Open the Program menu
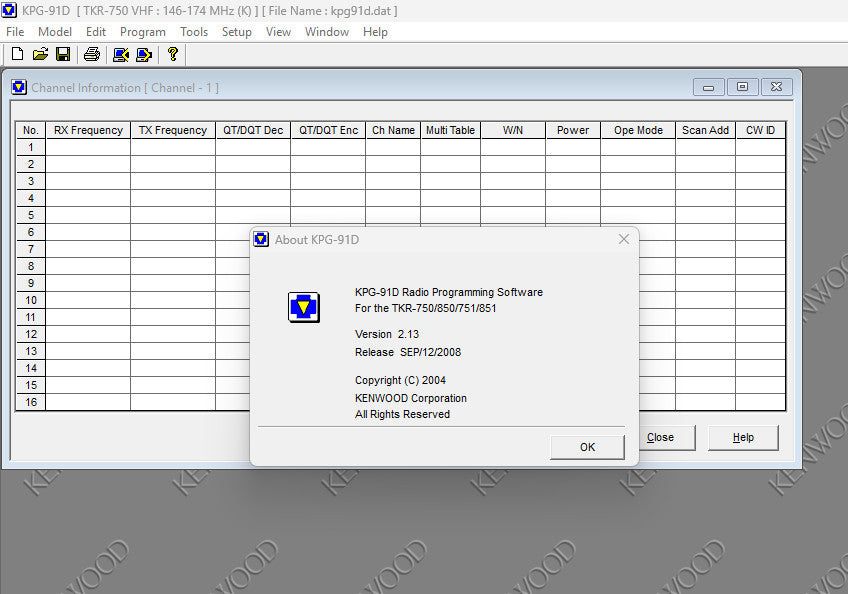Viewport: 848px width, 594px height. click(x=143, y=32)
